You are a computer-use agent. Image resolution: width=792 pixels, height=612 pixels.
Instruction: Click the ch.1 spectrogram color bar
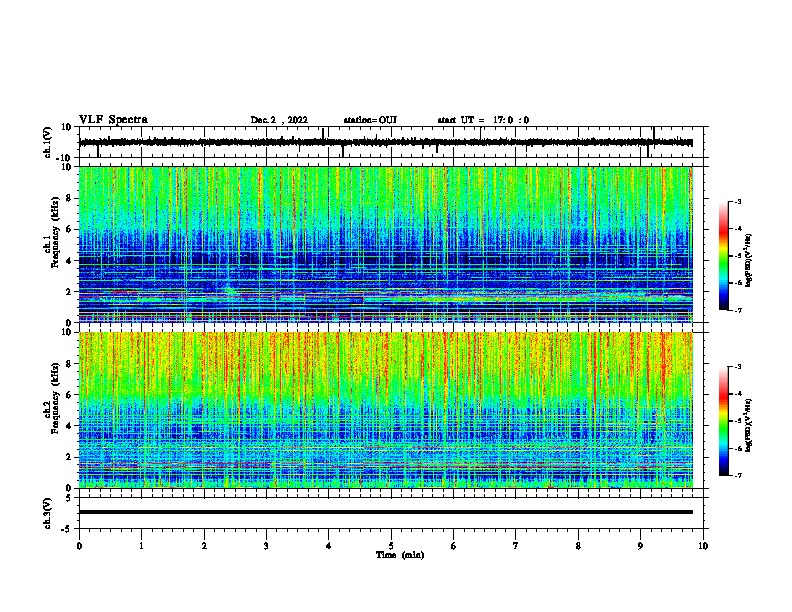723,255
